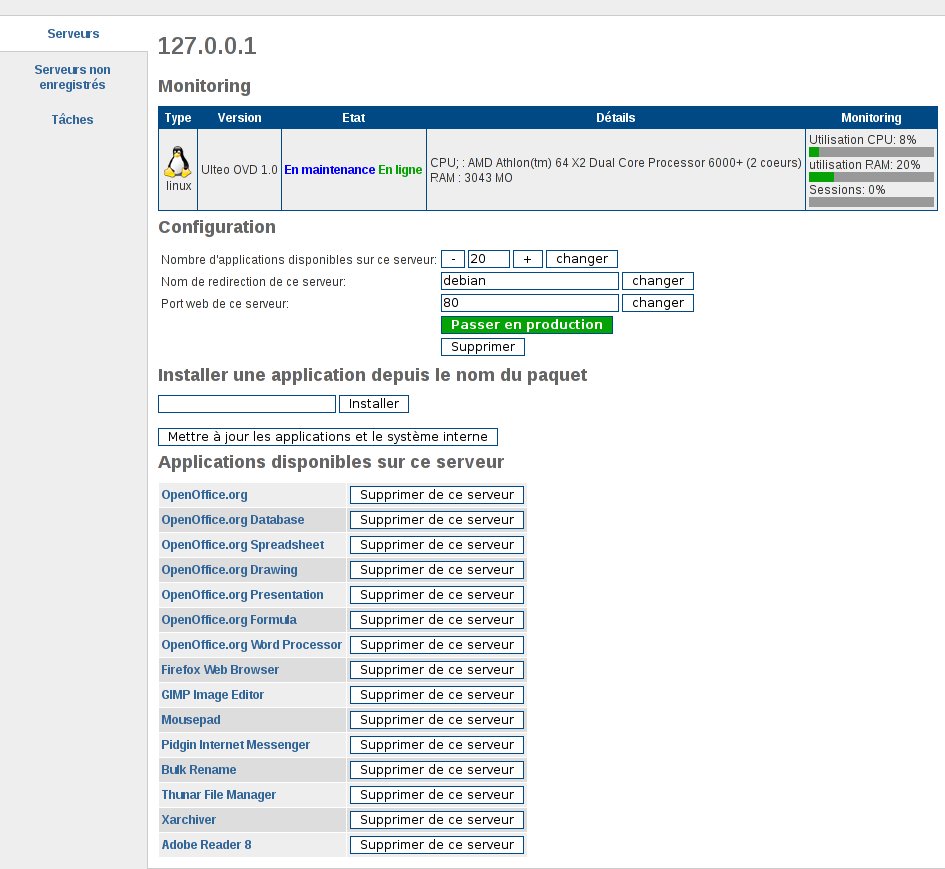Focus the package name input field

(246, 404)
